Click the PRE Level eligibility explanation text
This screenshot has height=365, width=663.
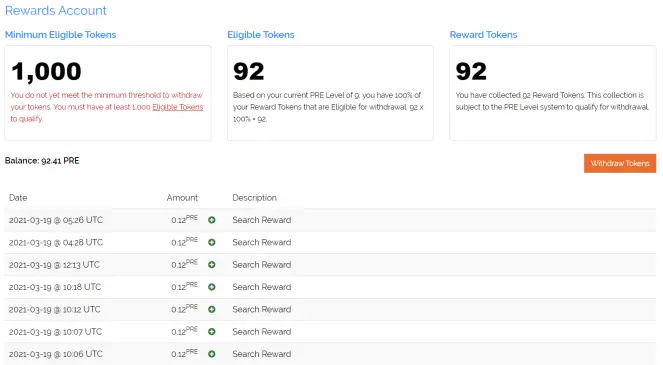pos(328,107)
